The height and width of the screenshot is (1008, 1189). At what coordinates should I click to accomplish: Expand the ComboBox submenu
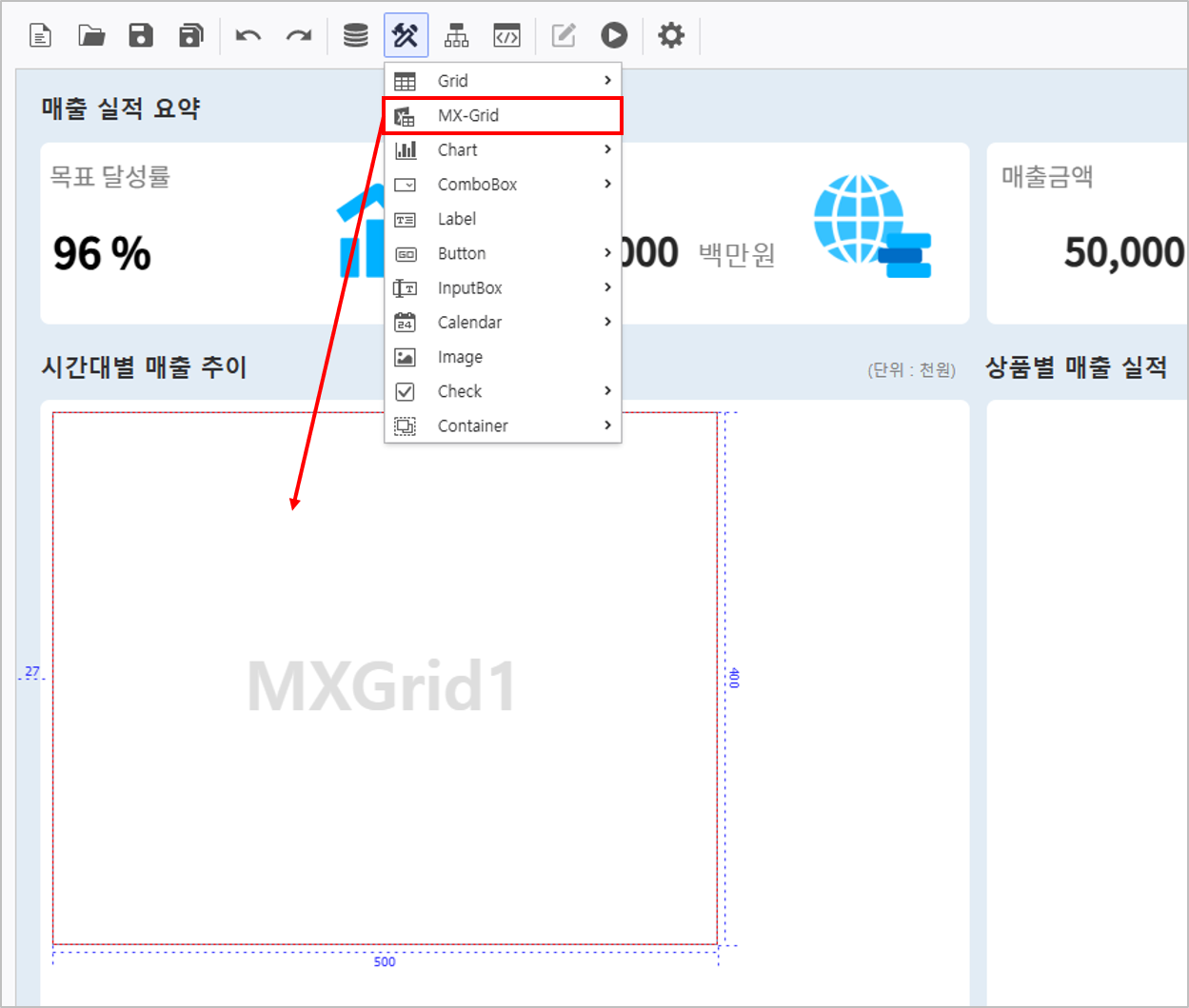(503, 185)
